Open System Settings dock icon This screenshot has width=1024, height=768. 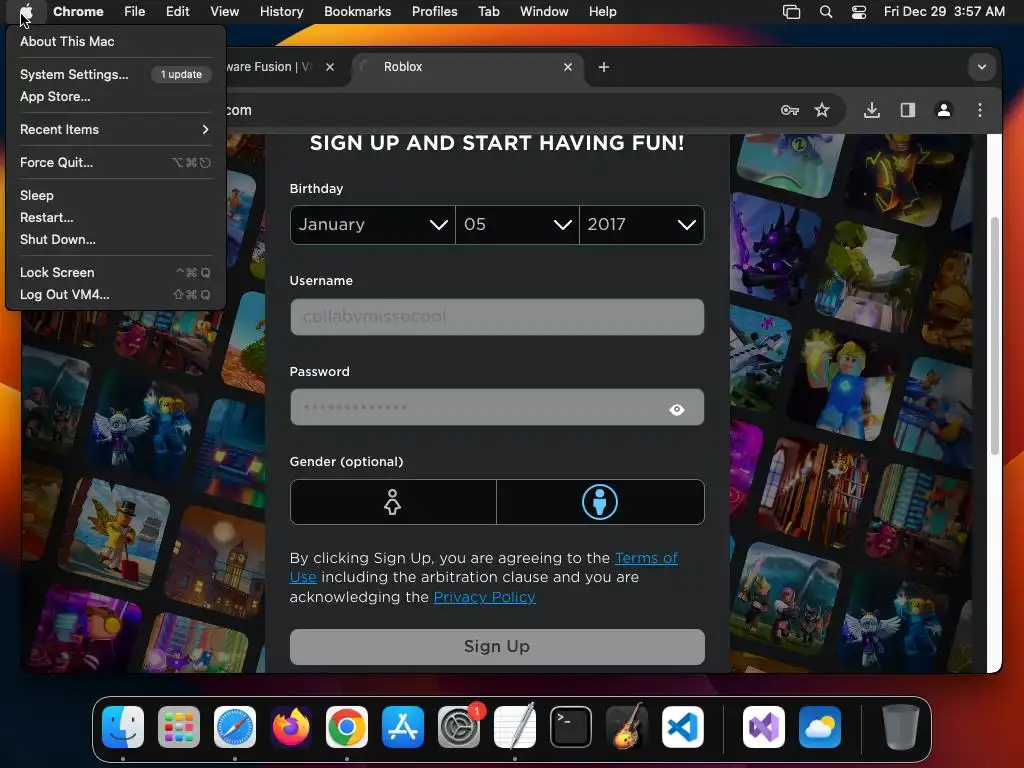point(458,727)
